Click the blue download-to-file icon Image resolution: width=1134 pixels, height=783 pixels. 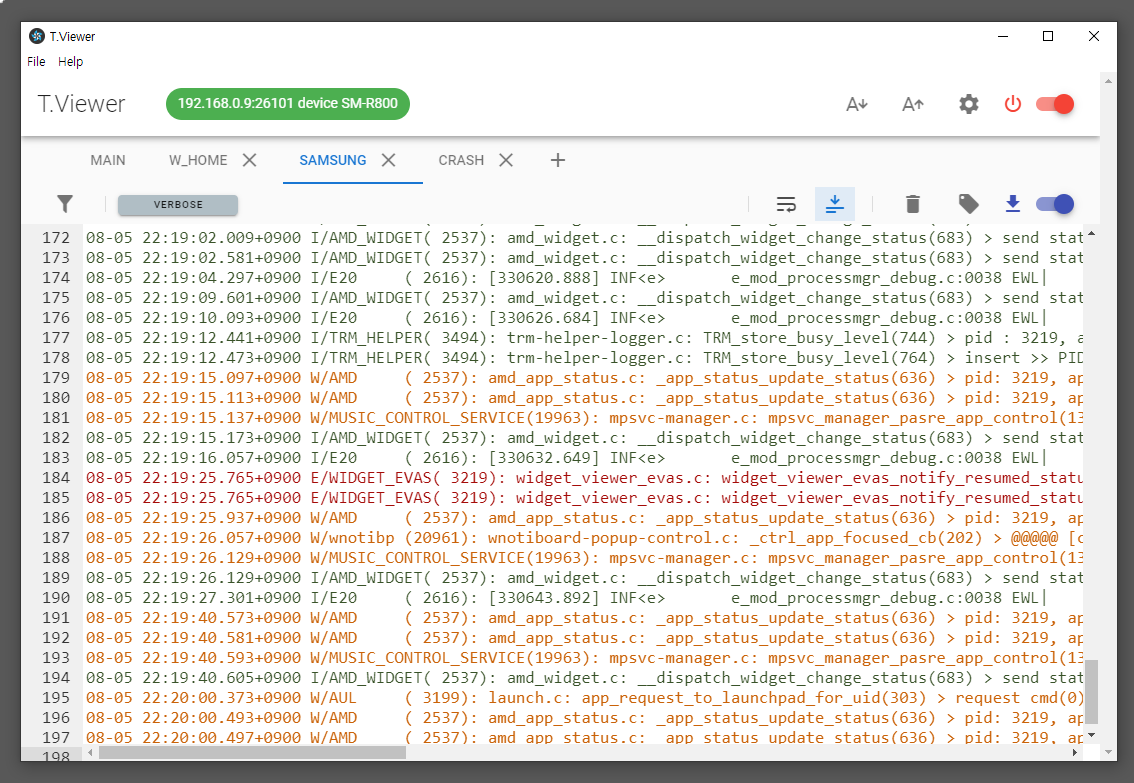point(1012,204)
